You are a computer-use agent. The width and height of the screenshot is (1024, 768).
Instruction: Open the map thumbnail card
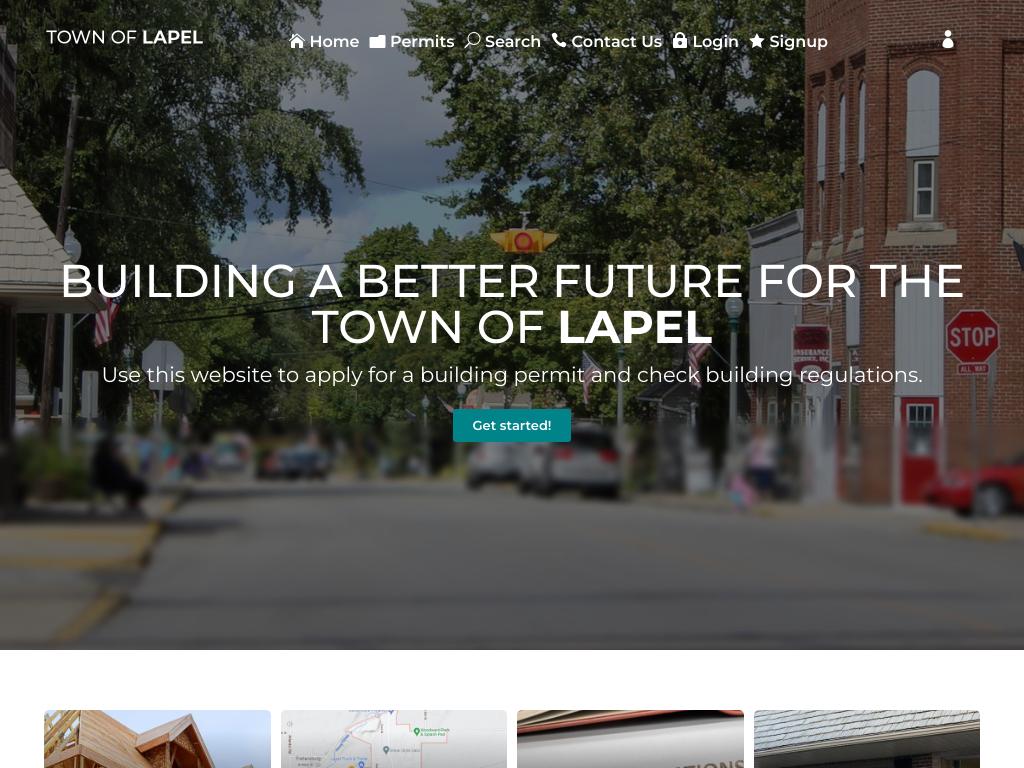click(394, 739)
